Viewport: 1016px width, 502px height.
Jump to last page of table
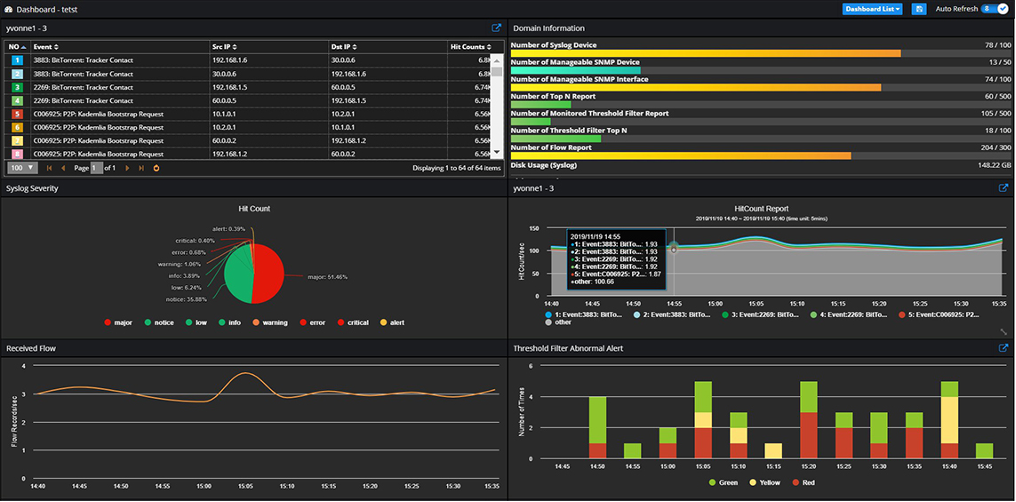(141, 168)
